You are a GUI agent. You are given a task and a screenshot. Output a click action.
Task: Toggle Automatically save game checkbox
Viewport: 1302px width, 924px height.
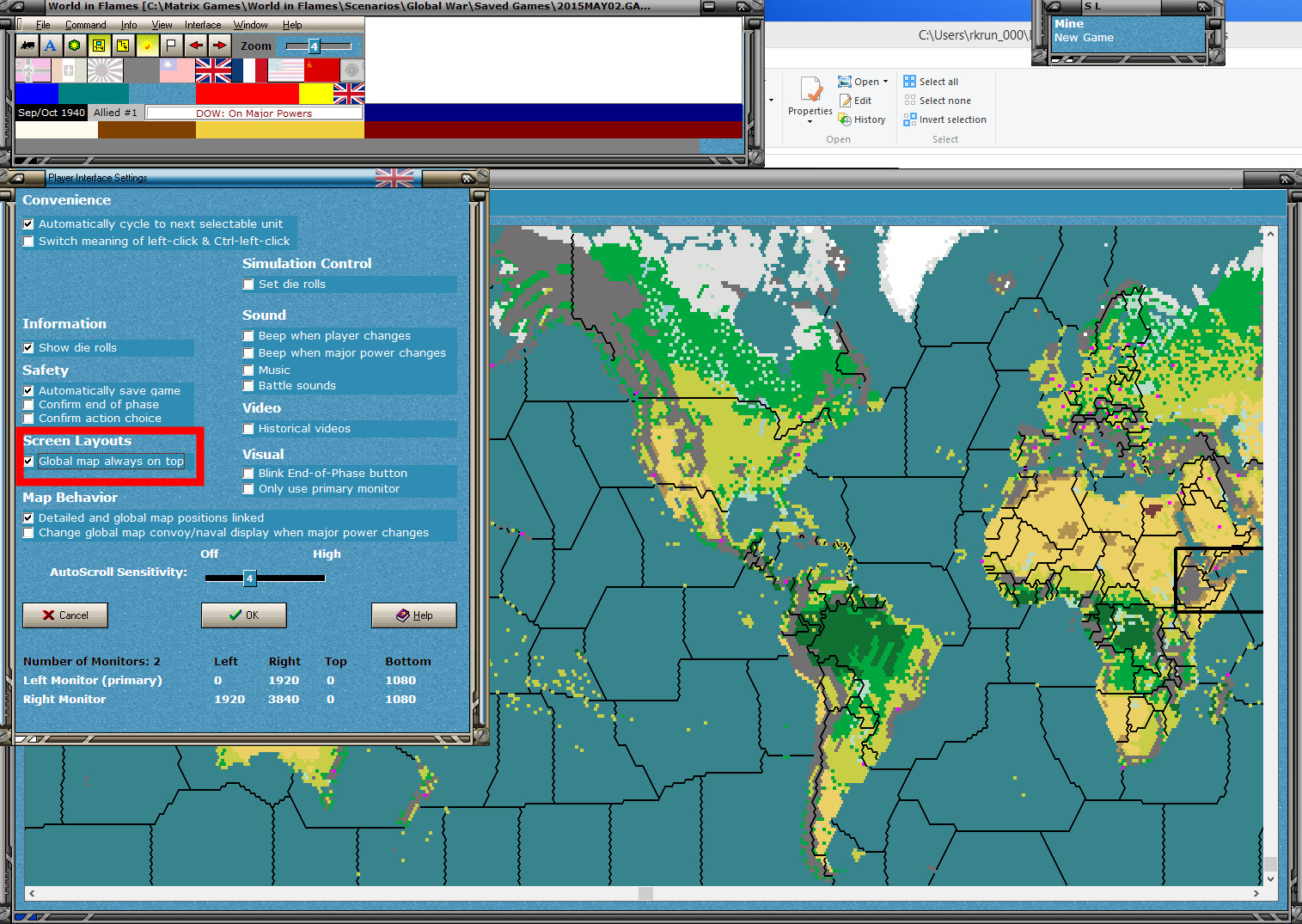(x=28, y=391)
